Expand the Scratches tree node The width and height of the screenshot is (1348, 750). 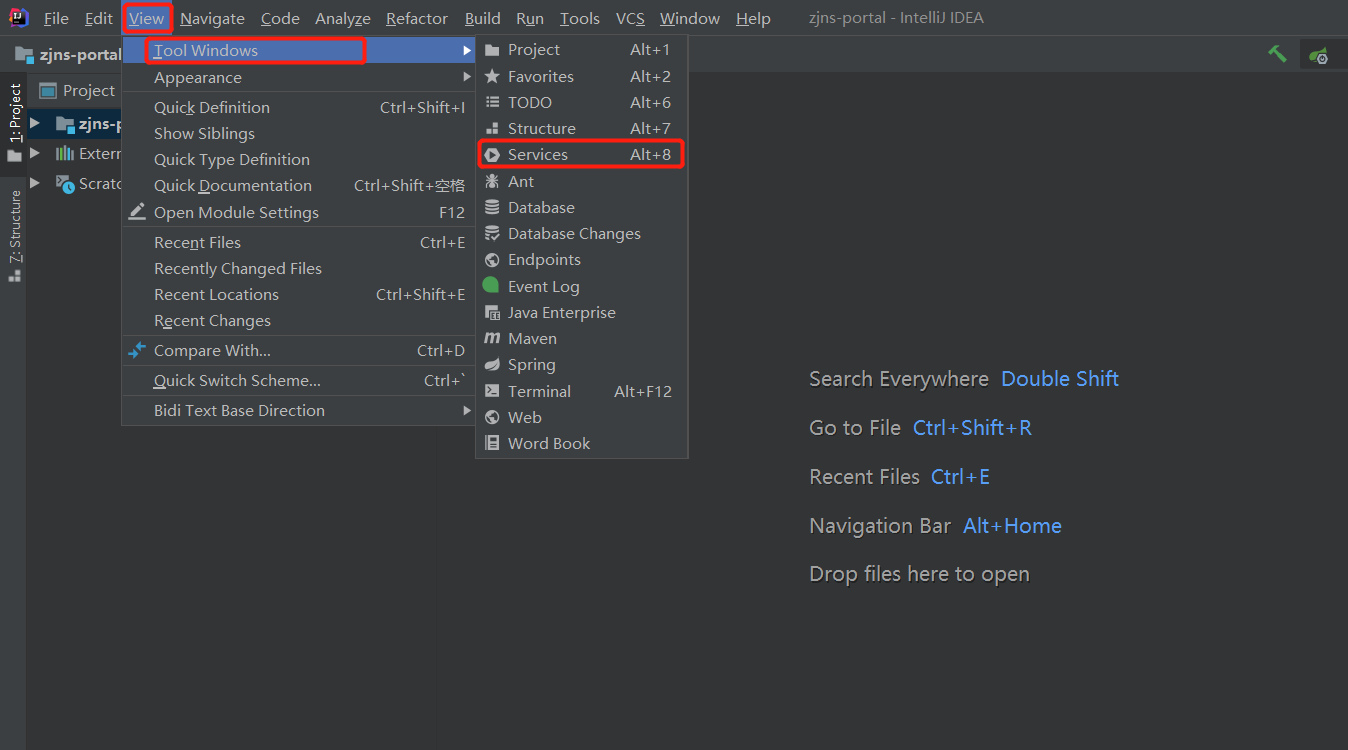point(35,183)
